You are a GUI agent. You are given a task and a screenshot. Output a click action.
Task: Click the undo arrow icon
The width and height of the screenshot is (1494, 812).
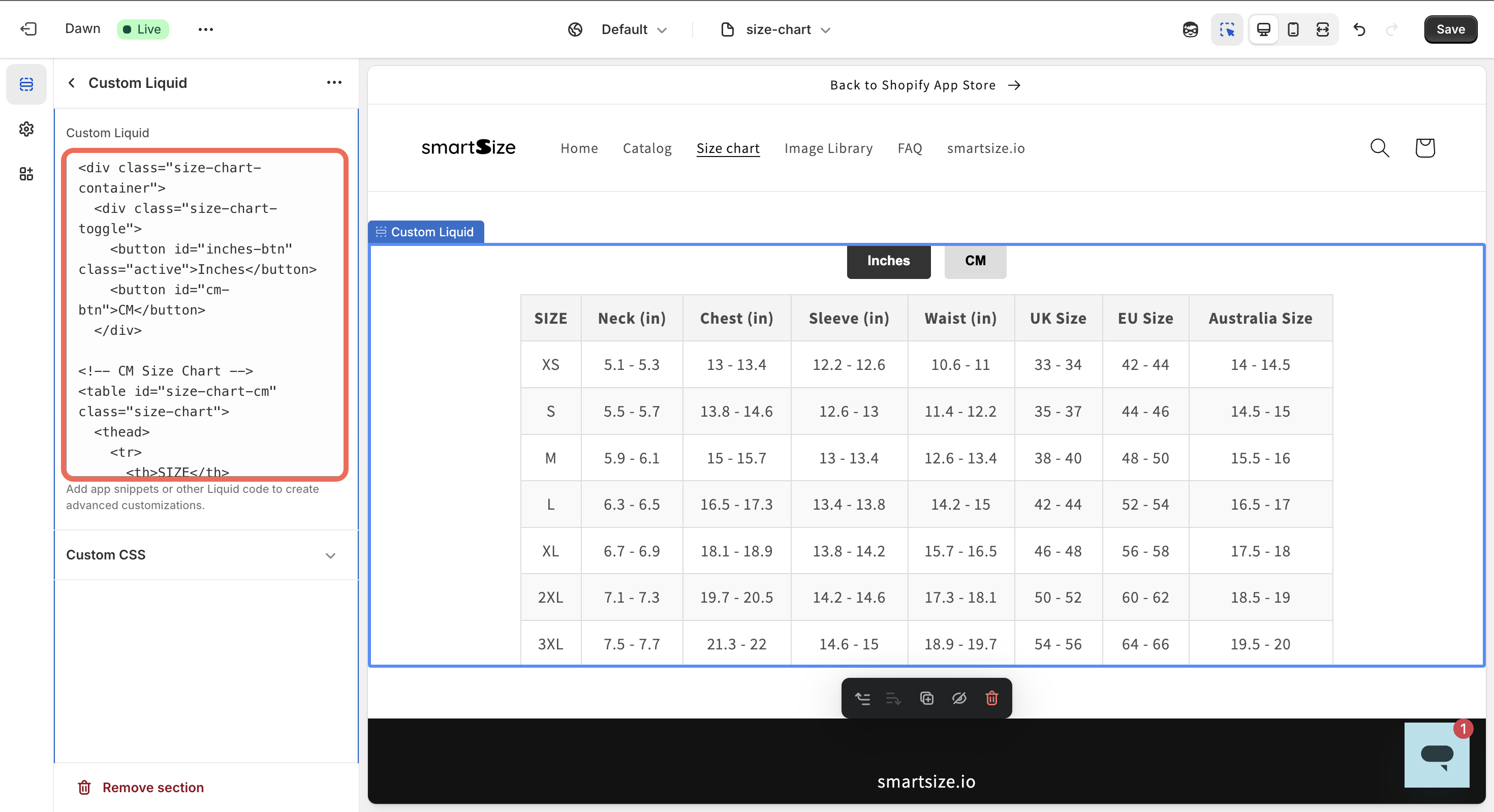point(1359,29)
